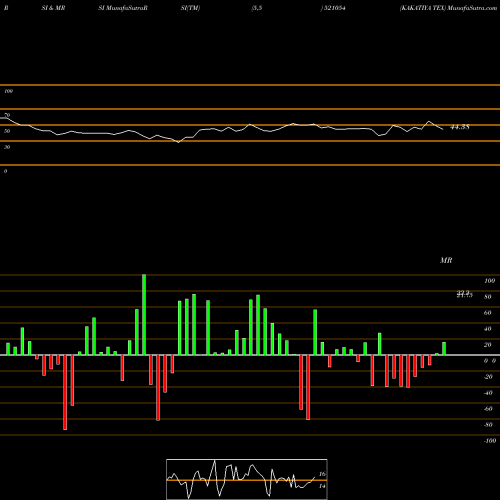Click the MR axis label '20'
Viewport: 500px width, 500px height.
pyautogui.click(x=488, y=345)
